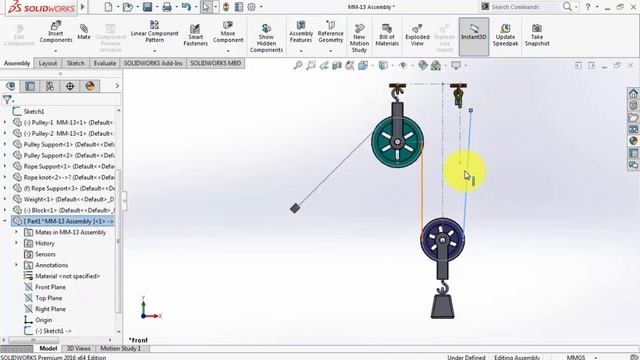Expand the SOLIDWORKS menu arrow
The width and height of the screenshot is (640, 360).
point(83,7)
